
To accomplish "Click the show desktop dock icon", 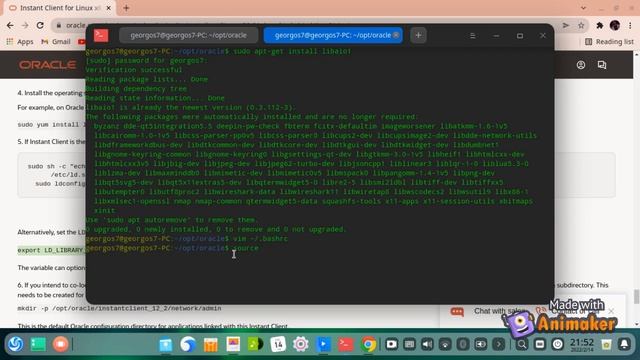I will coord(540,344).
